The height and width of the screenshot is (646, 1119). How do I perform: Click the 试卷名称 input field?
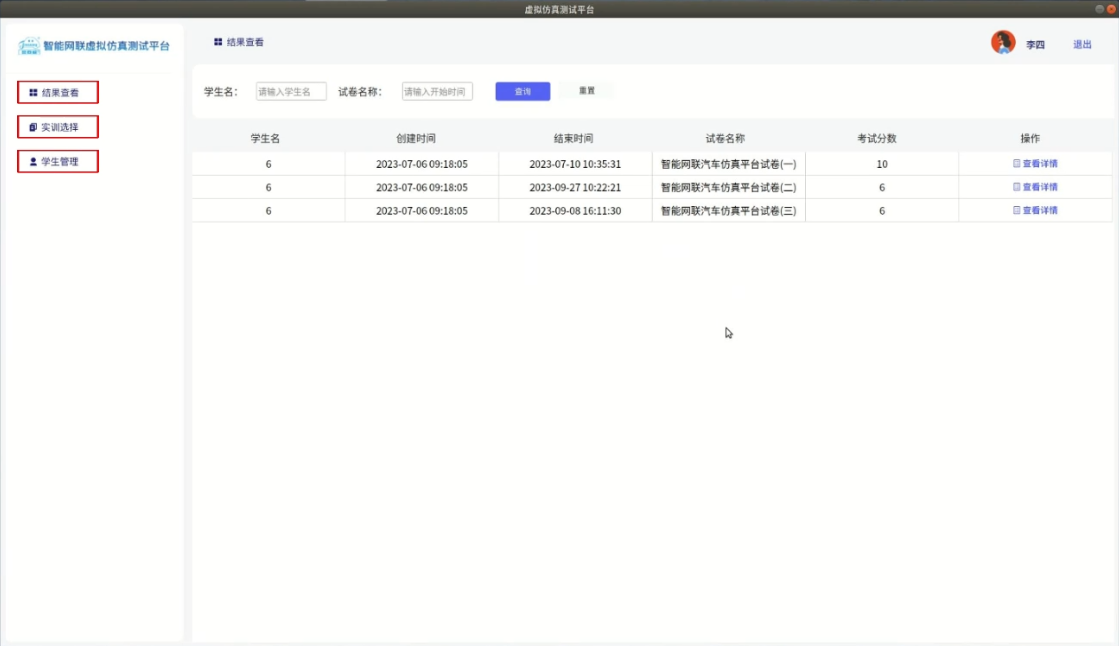(436, 90)
